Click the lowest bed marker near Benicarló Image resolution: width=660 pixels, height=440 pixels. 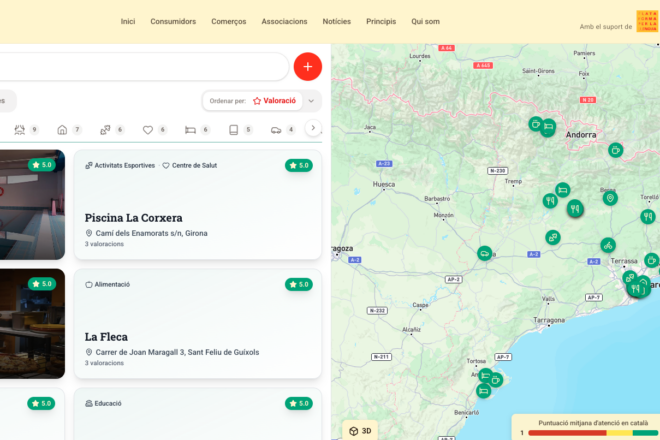click(x=484, y=391)
